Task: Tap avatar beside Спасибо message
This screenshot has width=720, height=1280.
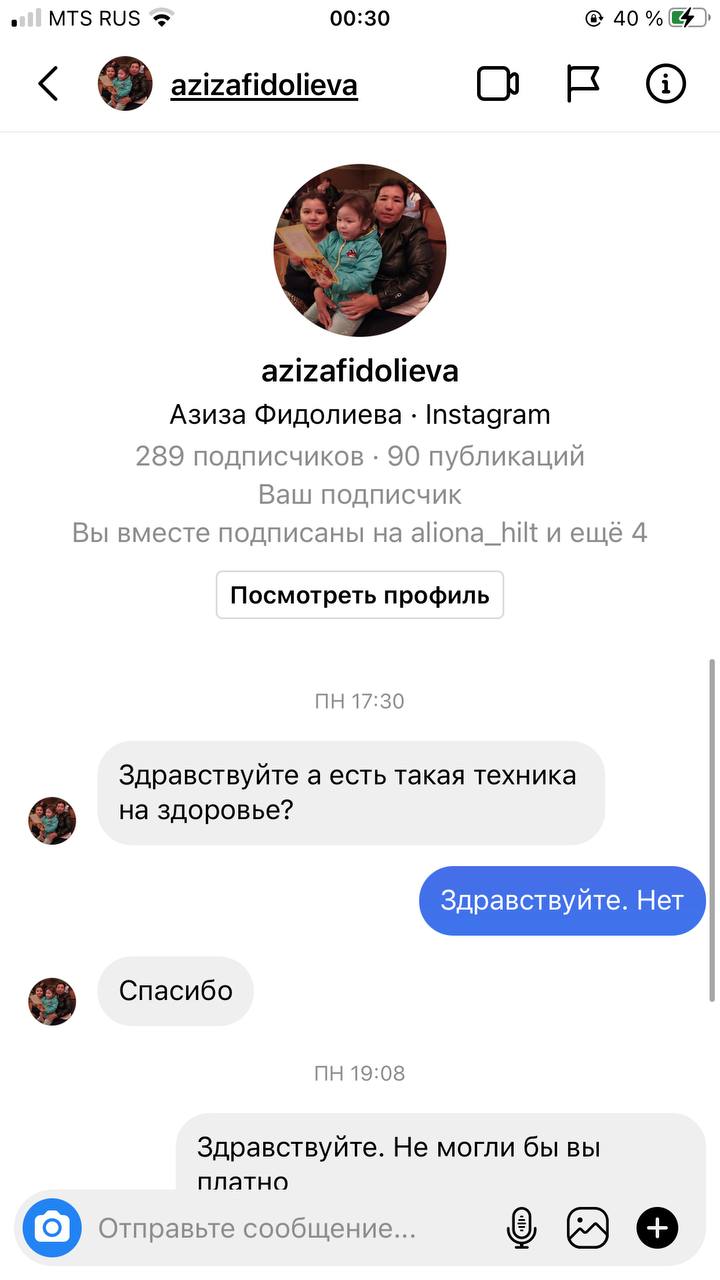Action: tap(52, 1002)
